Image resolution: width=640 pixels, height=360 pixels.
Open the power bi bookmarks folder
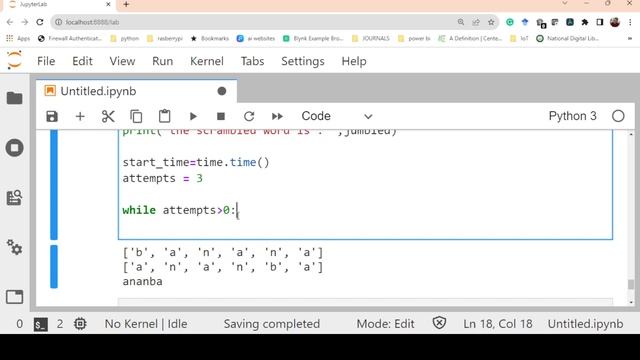tap(414, 38)
